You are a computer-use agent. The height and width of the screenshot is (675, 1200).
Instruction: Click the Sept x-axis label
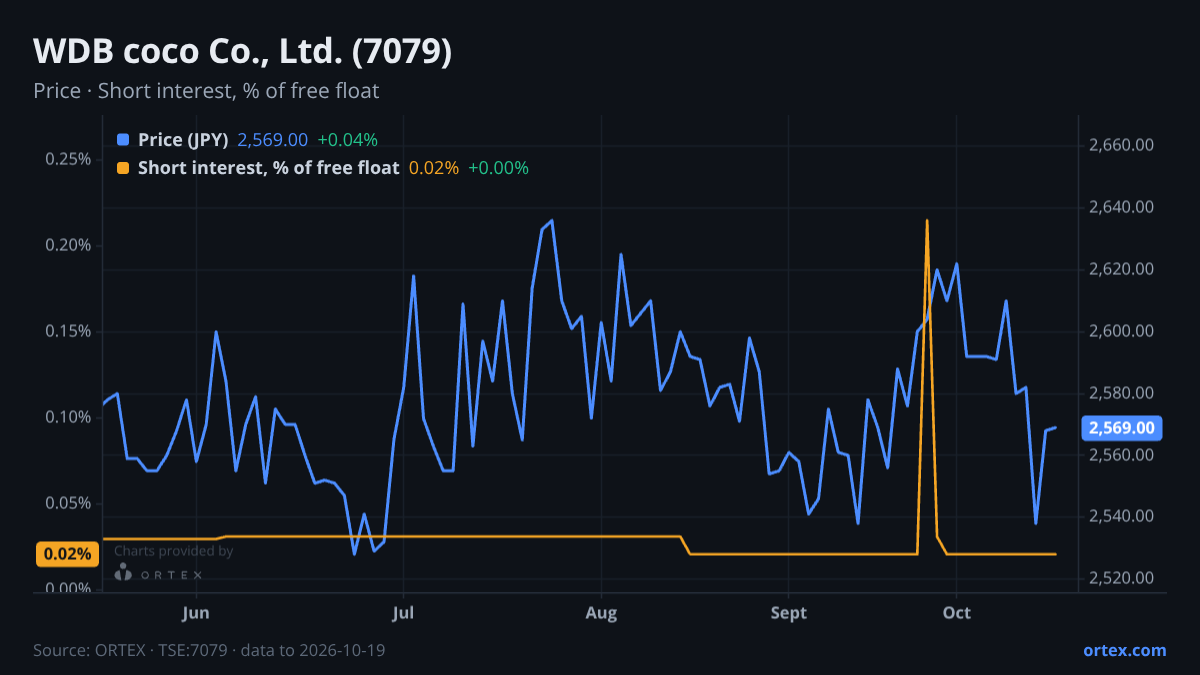pyautogui.click(x=789, y=611)
